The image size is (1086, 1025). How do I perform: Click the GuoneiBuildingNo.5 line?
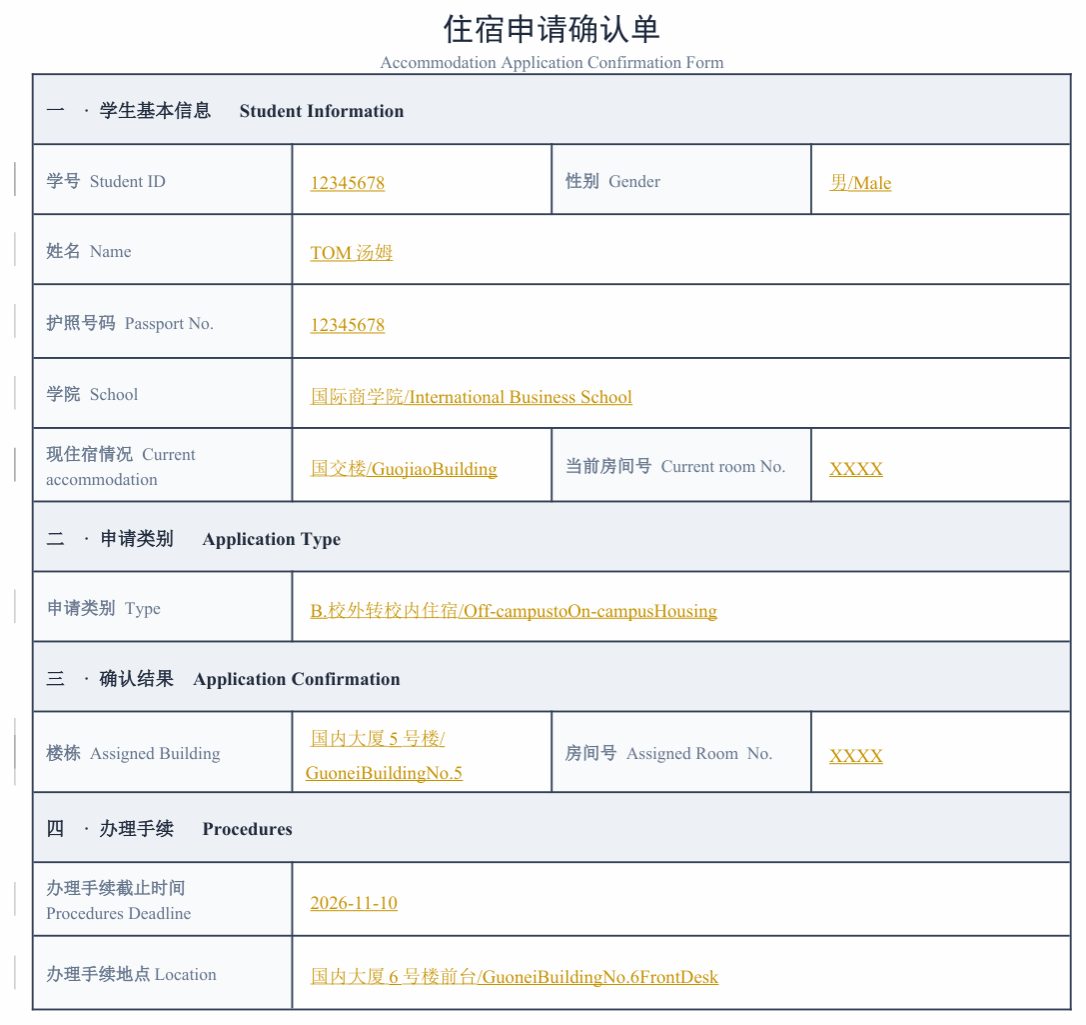tap(384, 773)
